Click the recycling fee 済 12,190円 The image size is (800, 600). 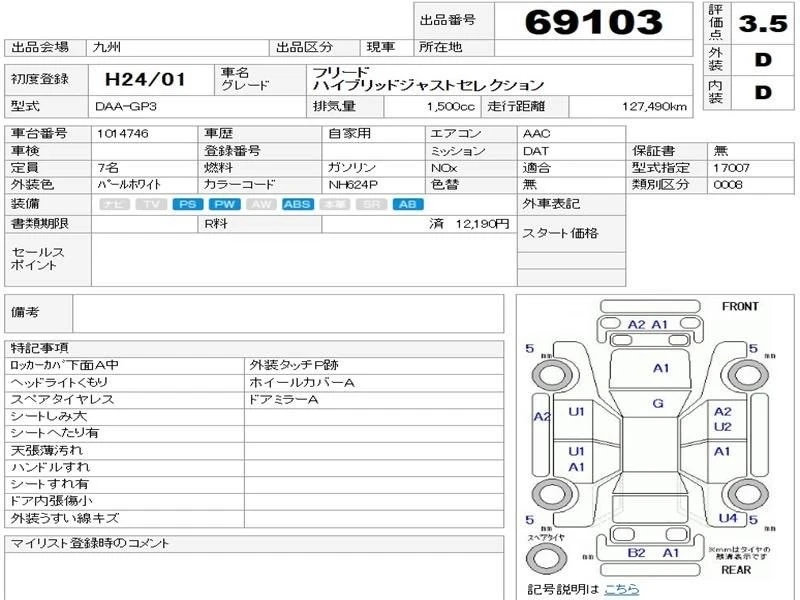coord(469,224)
